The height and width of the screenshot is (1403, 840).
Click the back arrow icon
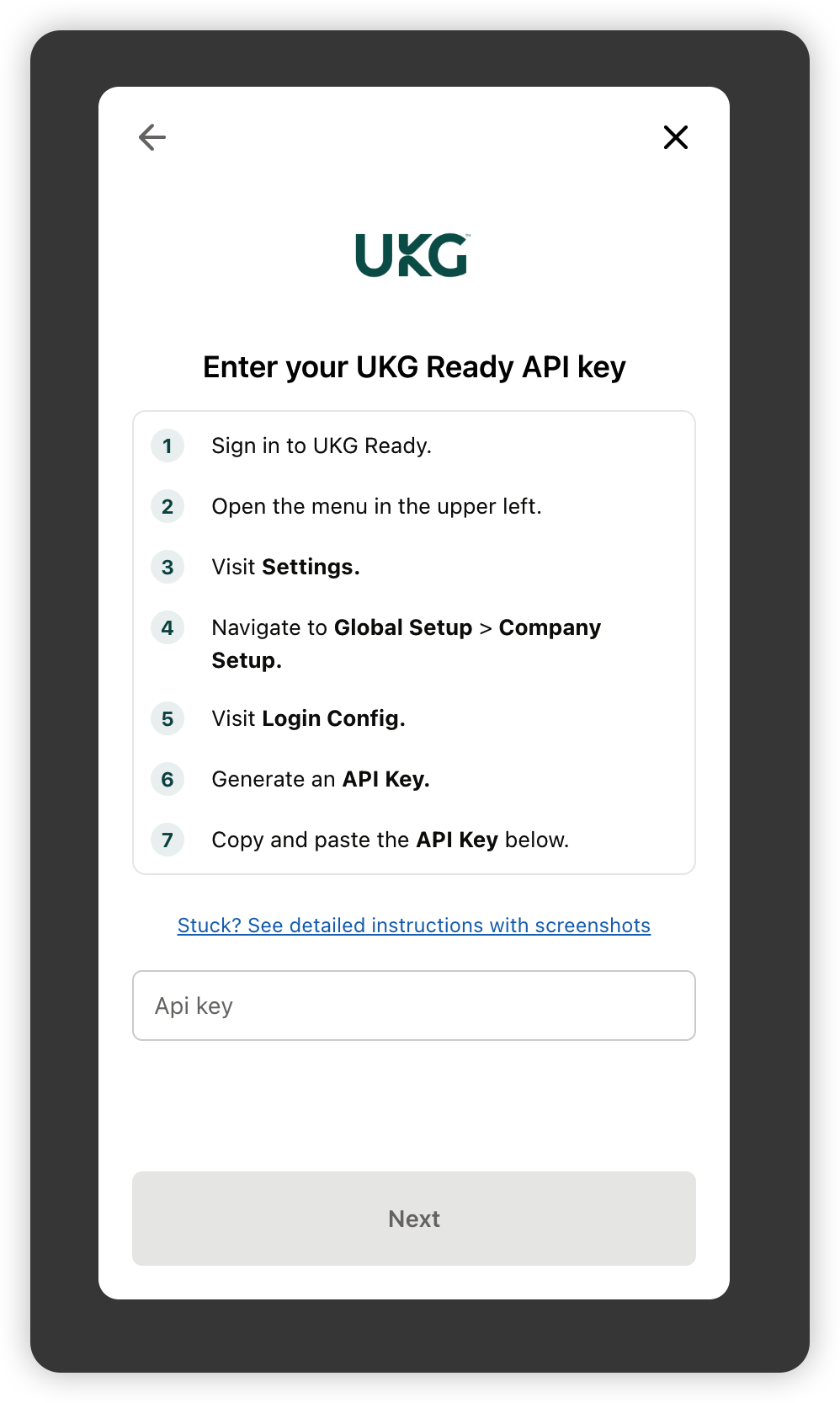(x=152, y=136)
